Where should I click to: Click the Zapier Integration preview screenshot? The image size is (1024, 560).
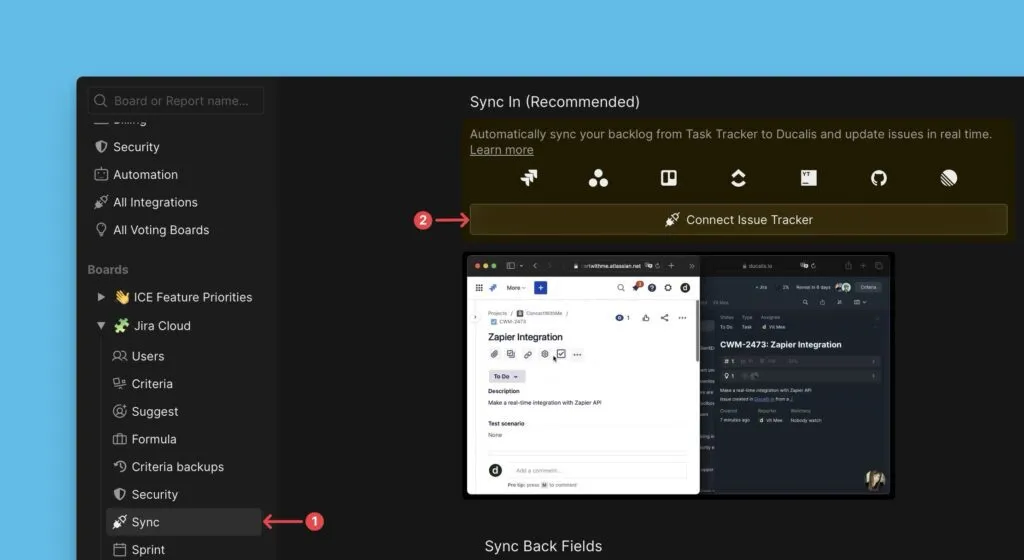(678, 376)
